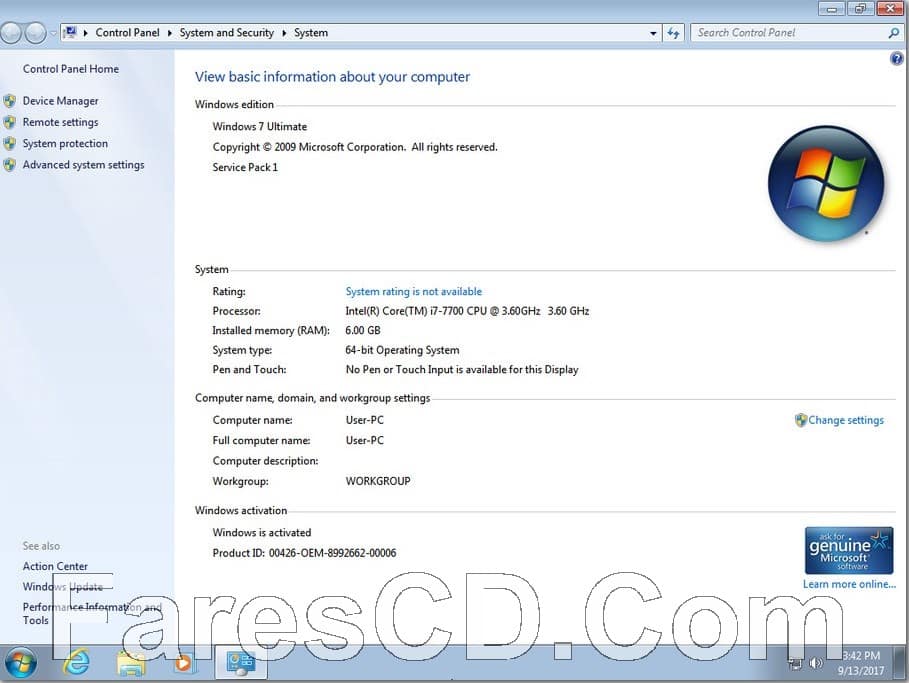Click the Device Manager shield icon
The width and height of the screenshot is (909, 683).
pyautogui.click(x=10, y=101)
